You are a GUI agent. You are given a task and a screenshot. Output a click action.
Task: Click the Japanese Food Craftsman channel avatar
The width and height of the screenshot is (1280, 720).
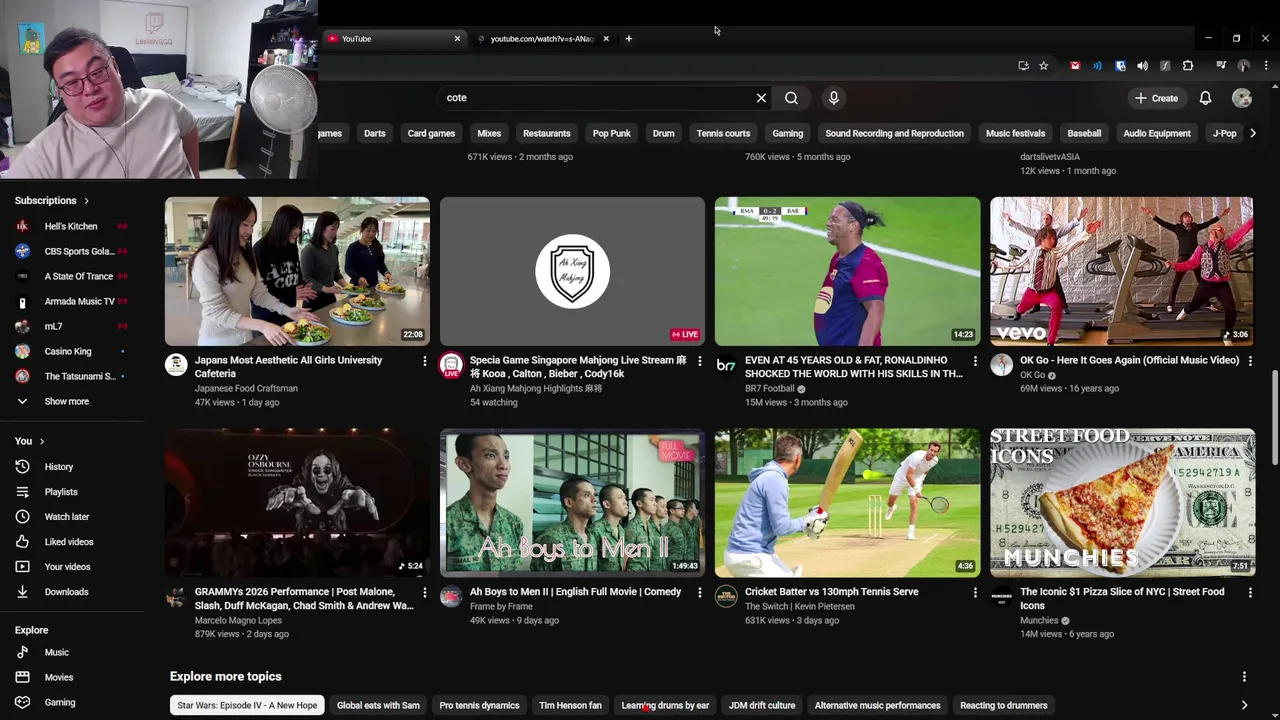coord(176,365)
